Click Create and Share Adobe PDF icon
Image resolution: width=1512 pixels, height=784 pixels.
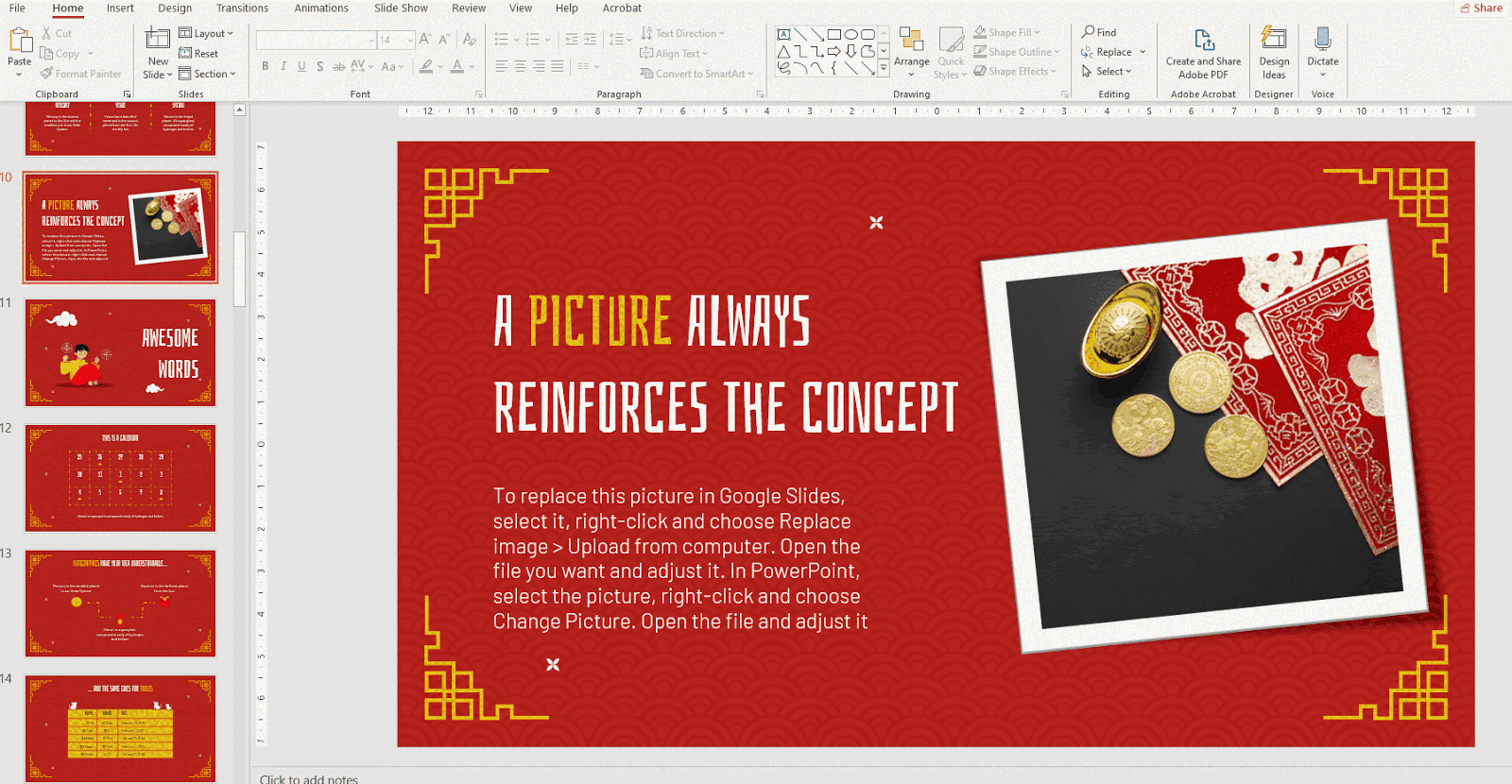click(x=1203, y=41)
